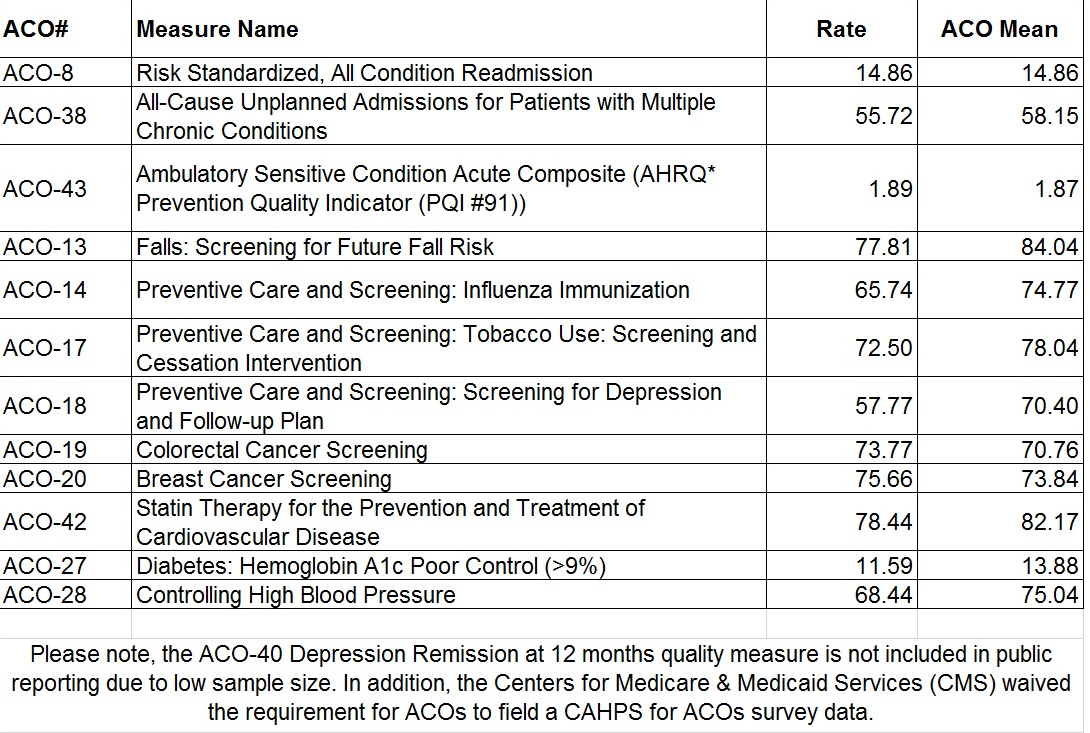Select the ACO-43 identifier cell
This screenshot has height=733, width=1090.
(44, 189)
